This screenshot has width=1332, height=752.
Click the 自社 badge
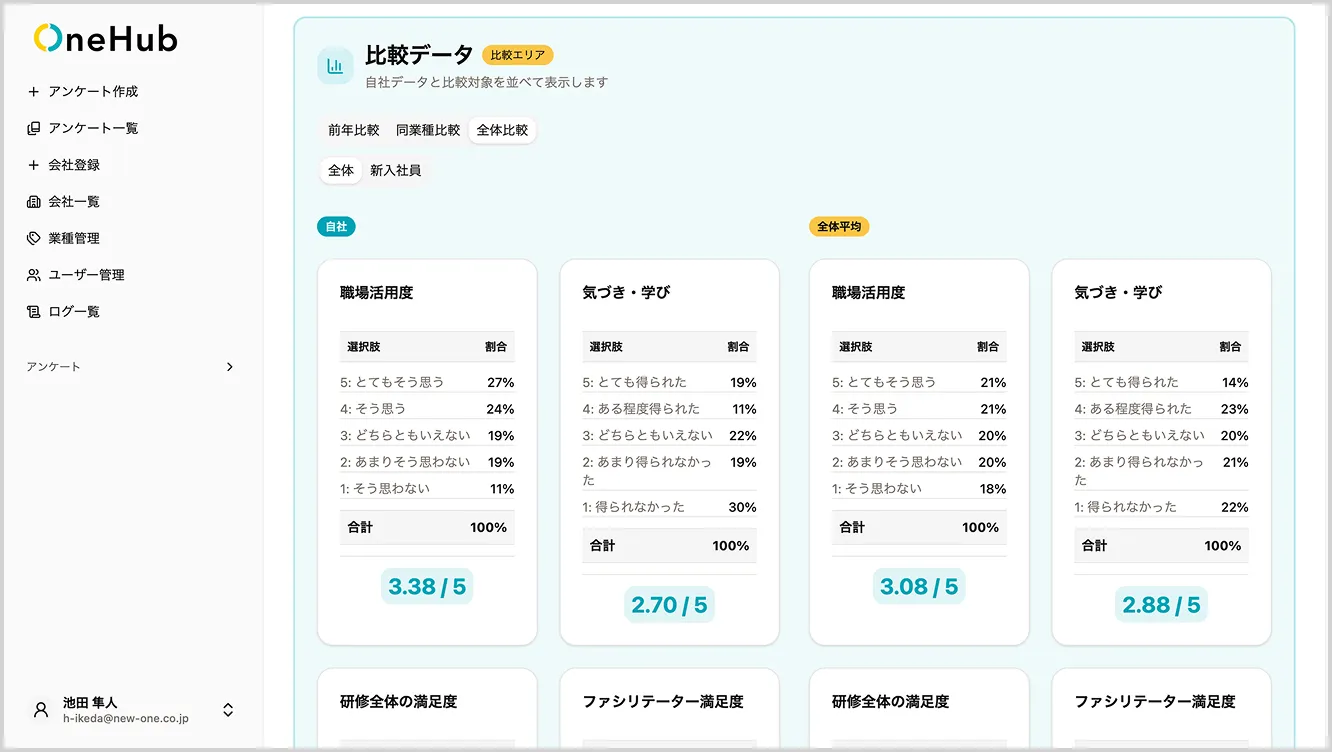[336, 226]
